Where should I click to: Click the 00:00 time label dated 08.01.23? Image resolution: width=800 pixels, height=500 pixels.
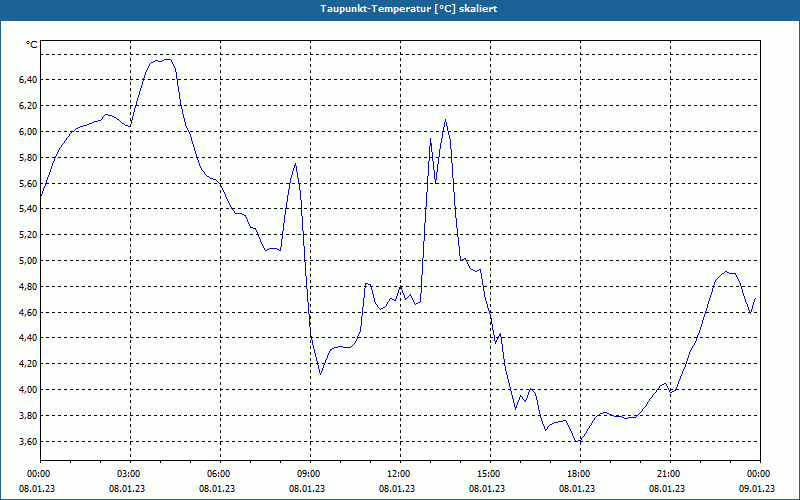(37, 474)
